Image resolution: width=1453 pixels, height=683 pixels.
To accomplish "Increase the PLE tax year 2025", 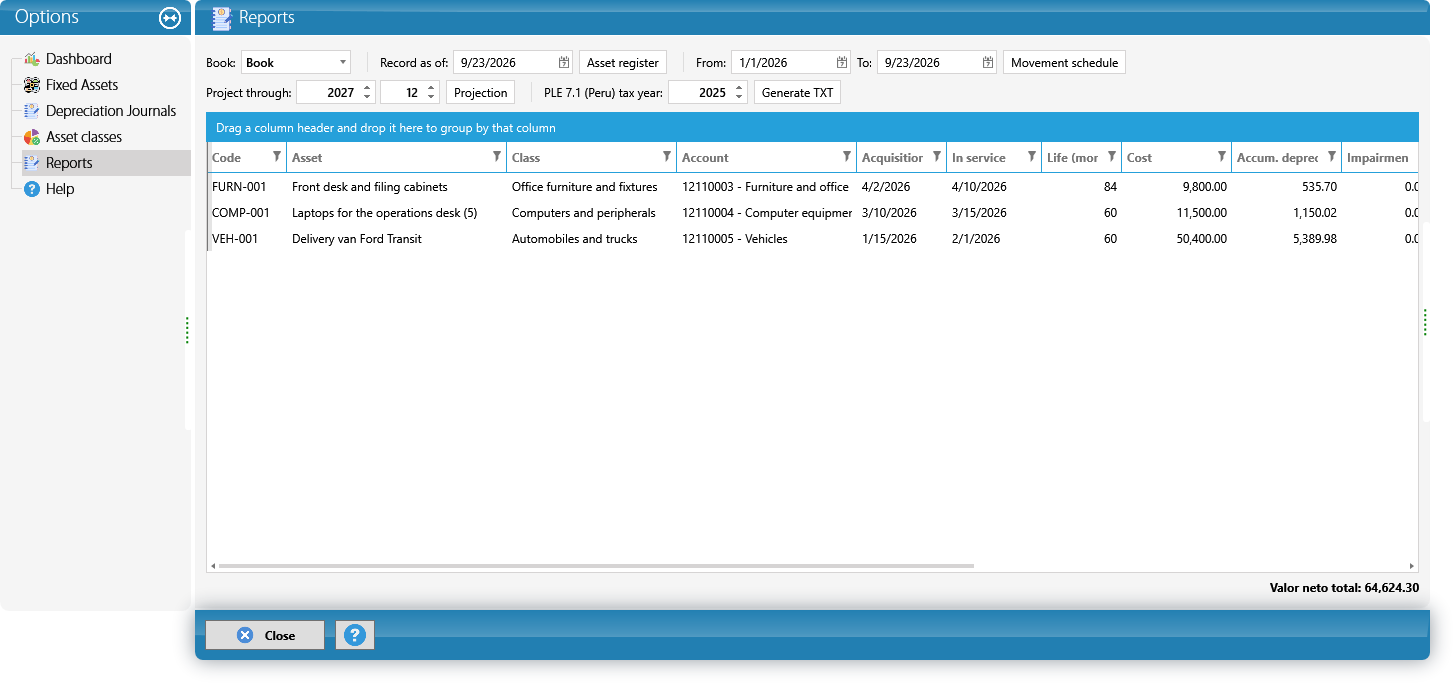I will tap(739, 87).
